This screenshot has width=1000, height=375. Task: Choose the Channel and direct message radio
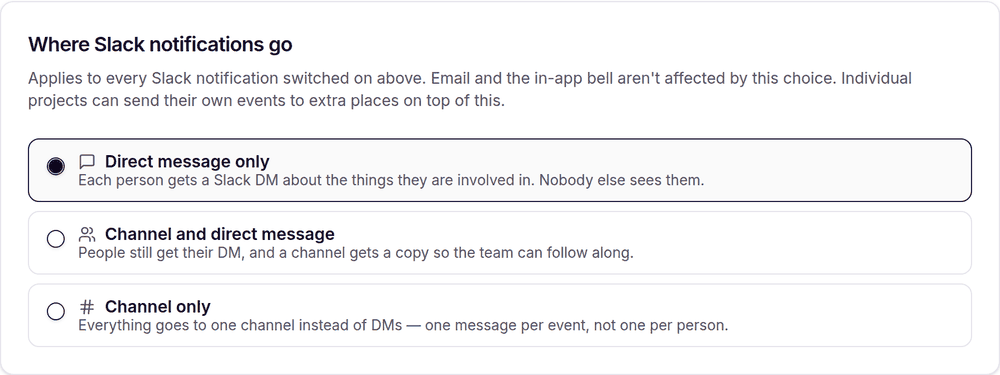tap(55, 239)
